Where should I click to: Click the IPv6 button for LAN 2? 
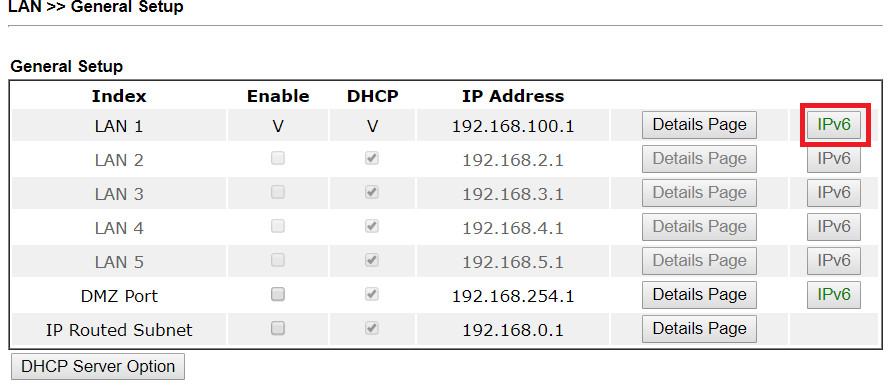pos(833,159)
